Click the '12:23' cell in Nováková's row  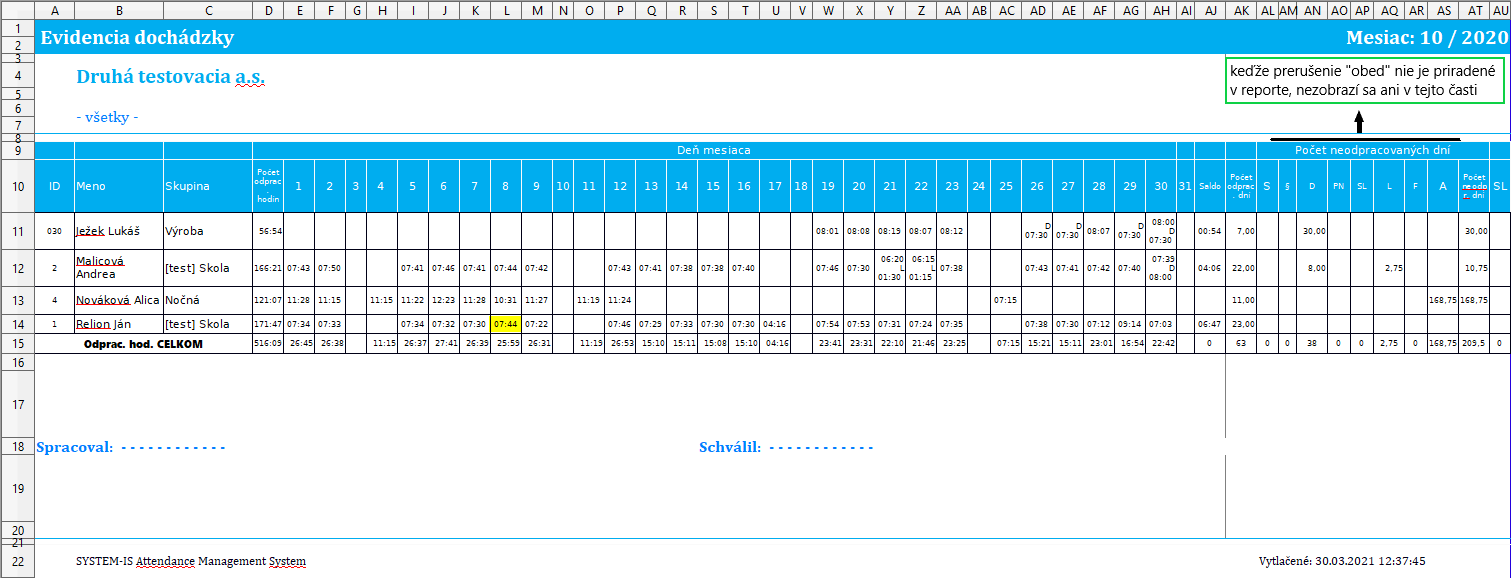pos(444,300)
